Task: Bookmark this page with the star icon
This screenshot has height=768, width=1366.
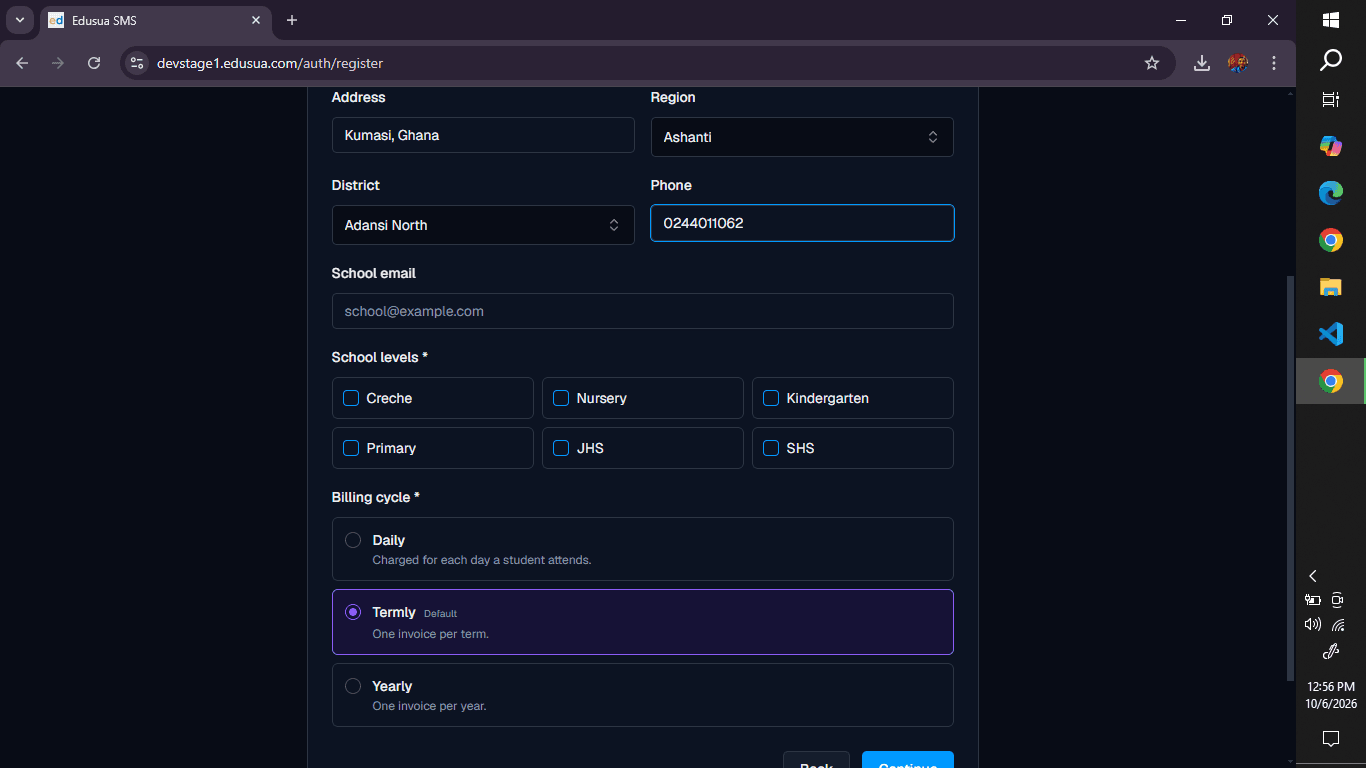Action: pyautogui.click(x=1152, y=63)
